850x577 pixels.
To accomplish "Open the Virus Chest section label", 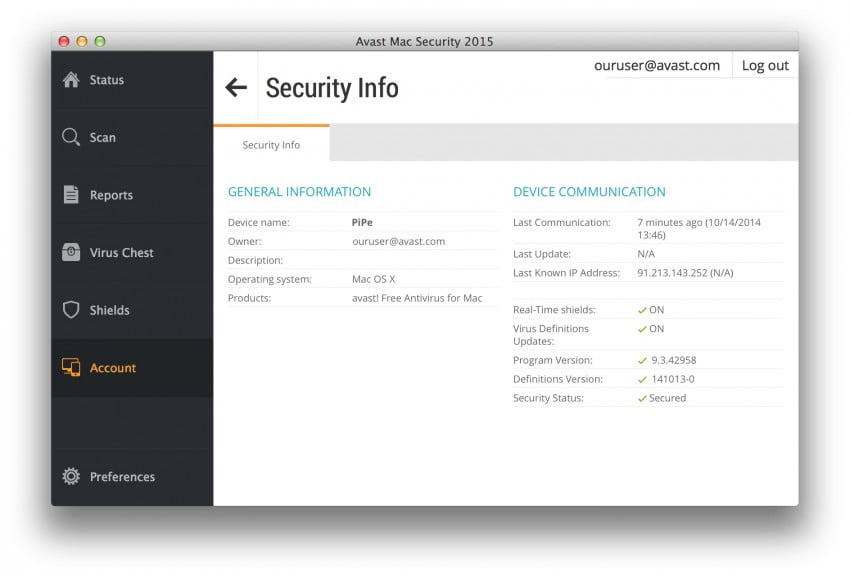I will tap(121, 253).
